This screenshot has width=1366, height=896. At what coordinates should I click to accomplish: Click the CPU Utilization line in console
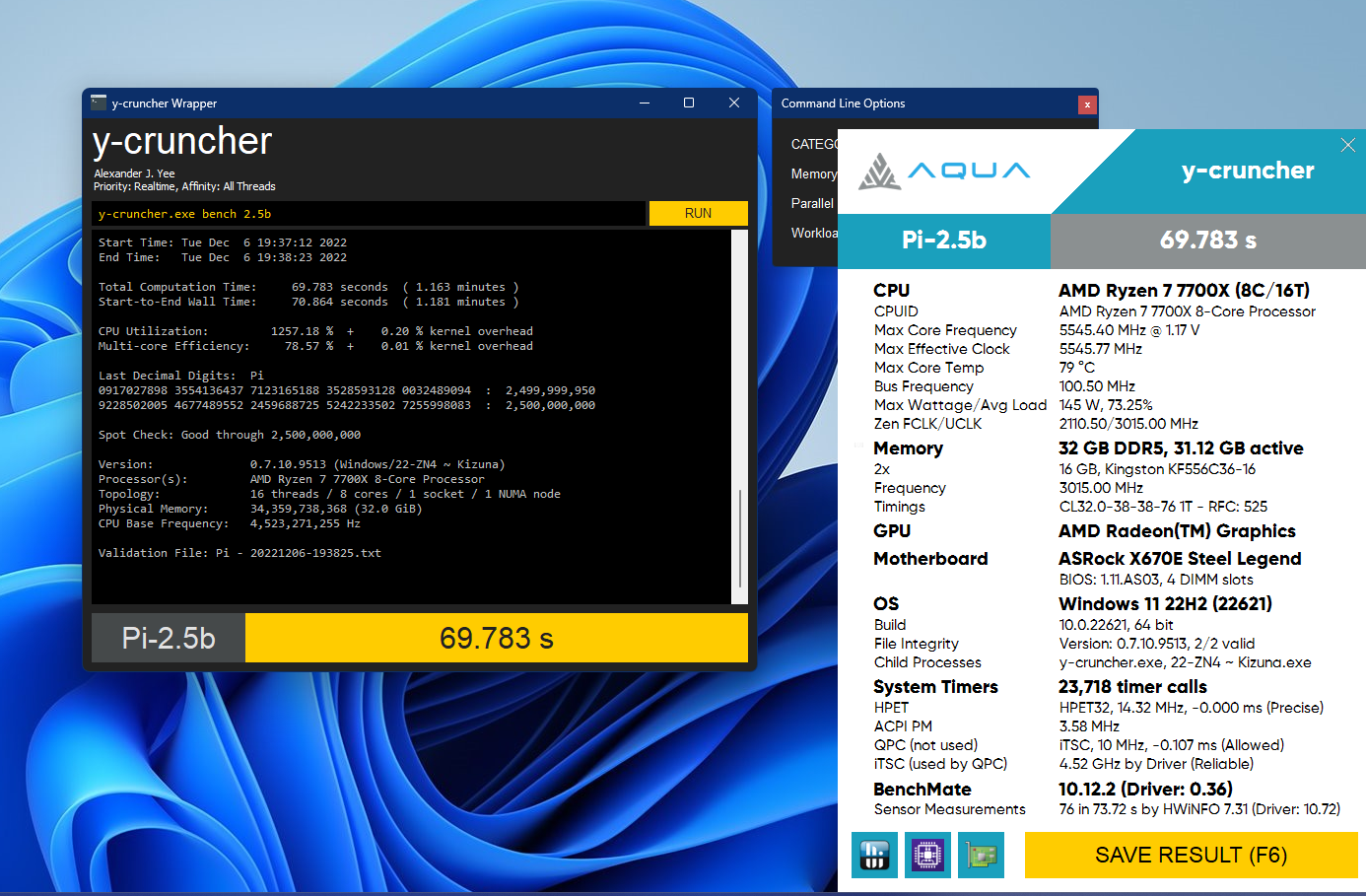[315, 331]
